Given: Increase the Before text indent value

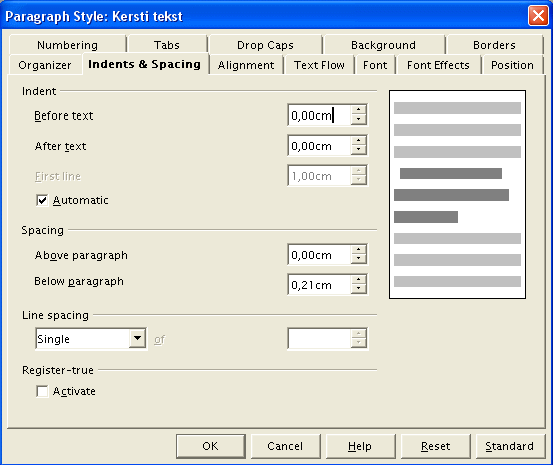Looking at the screenshot, I should pos(358,110).
